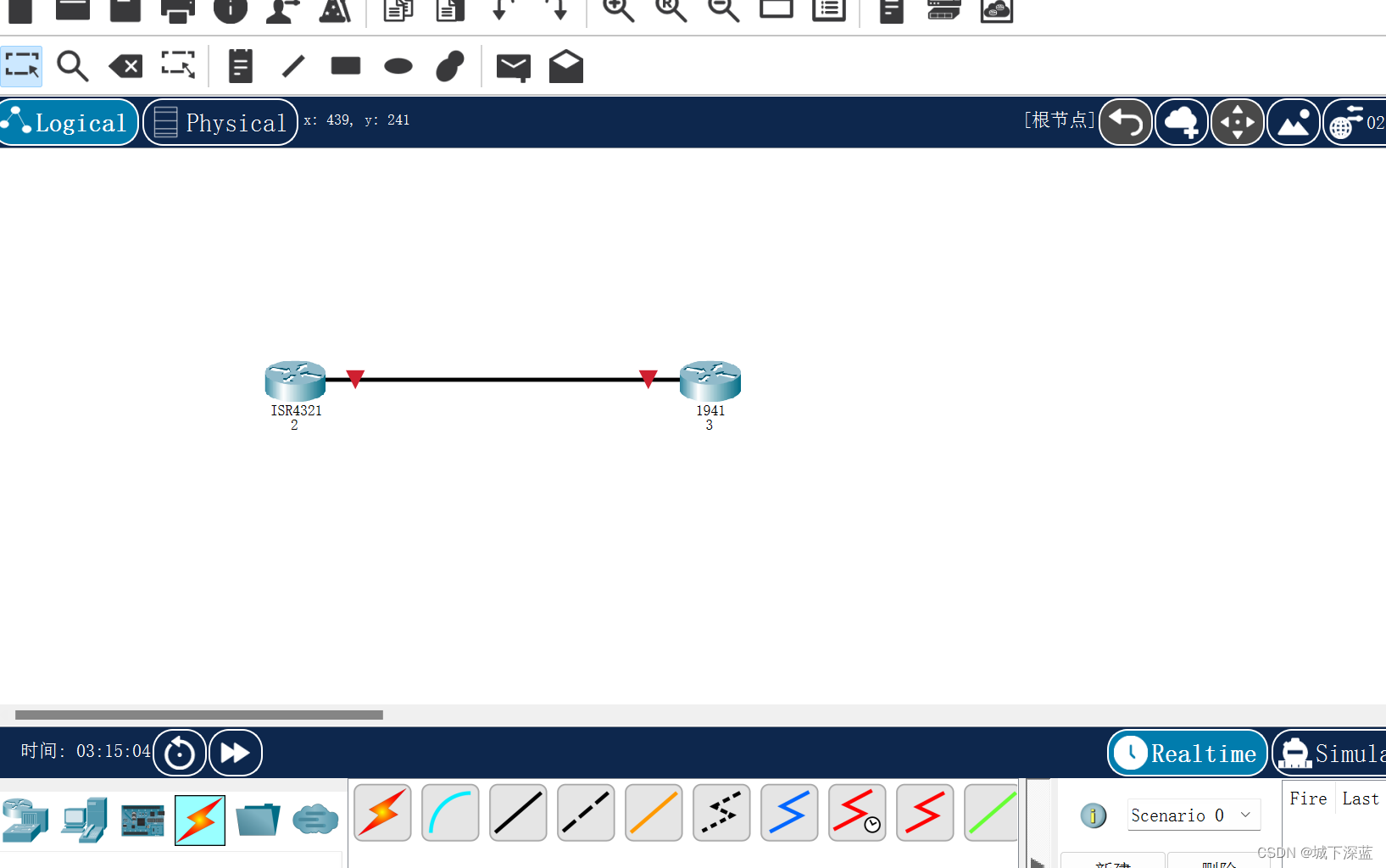The width and height of the screenshot is (1386, 868).
Task: Pick the dotted Phone cable
Action: (x=721, y=813)
